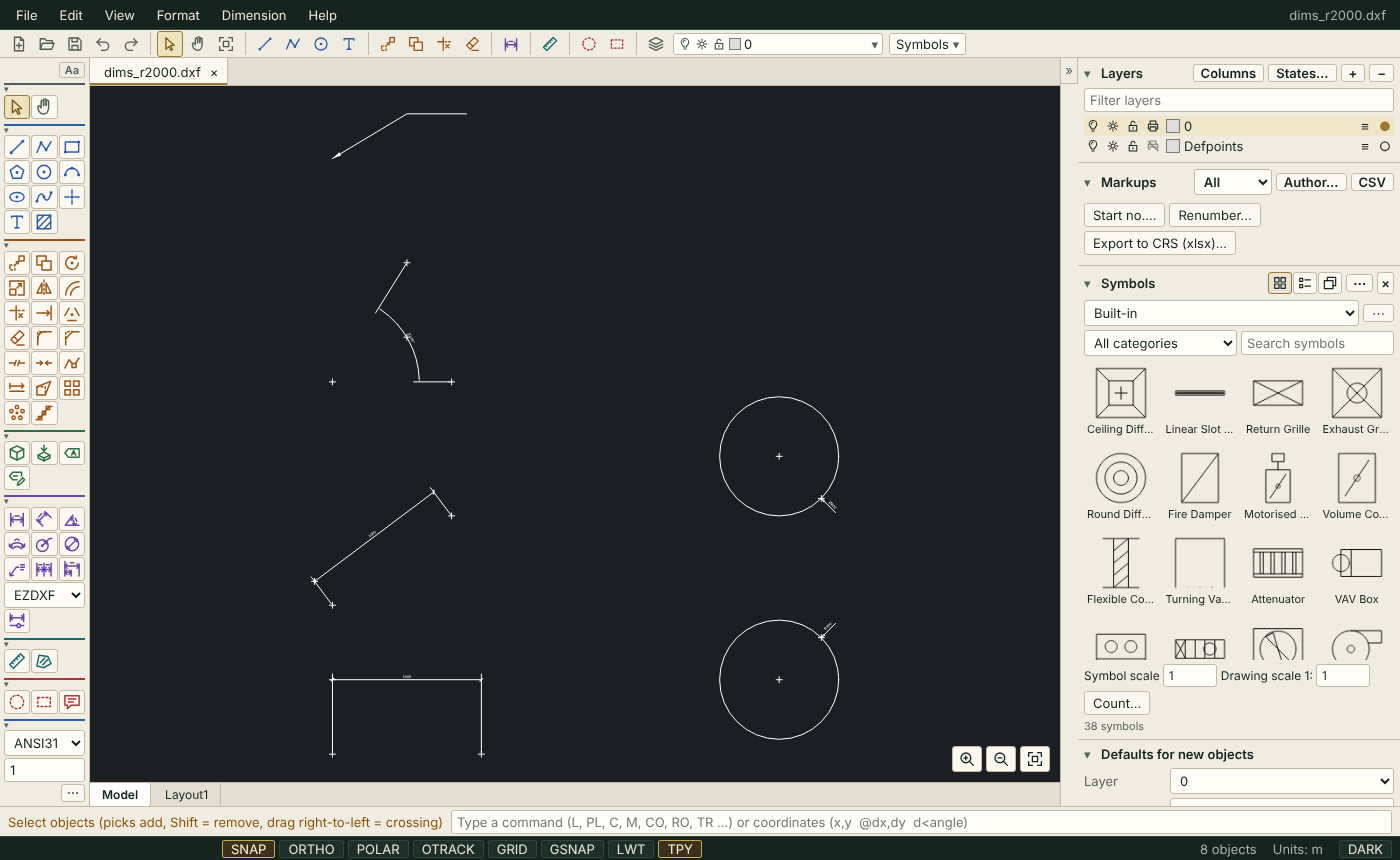
Task: Click Export to CRS (xlsx)...
Action: 1160,243
